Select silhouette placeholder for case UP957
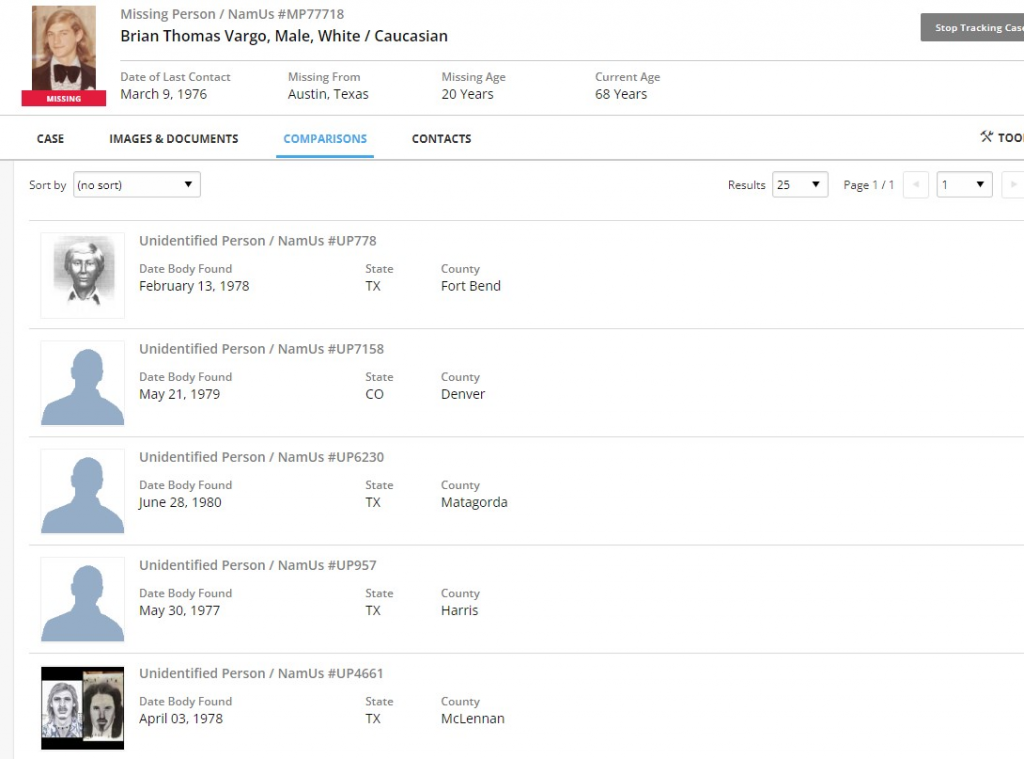 (83, 600)
